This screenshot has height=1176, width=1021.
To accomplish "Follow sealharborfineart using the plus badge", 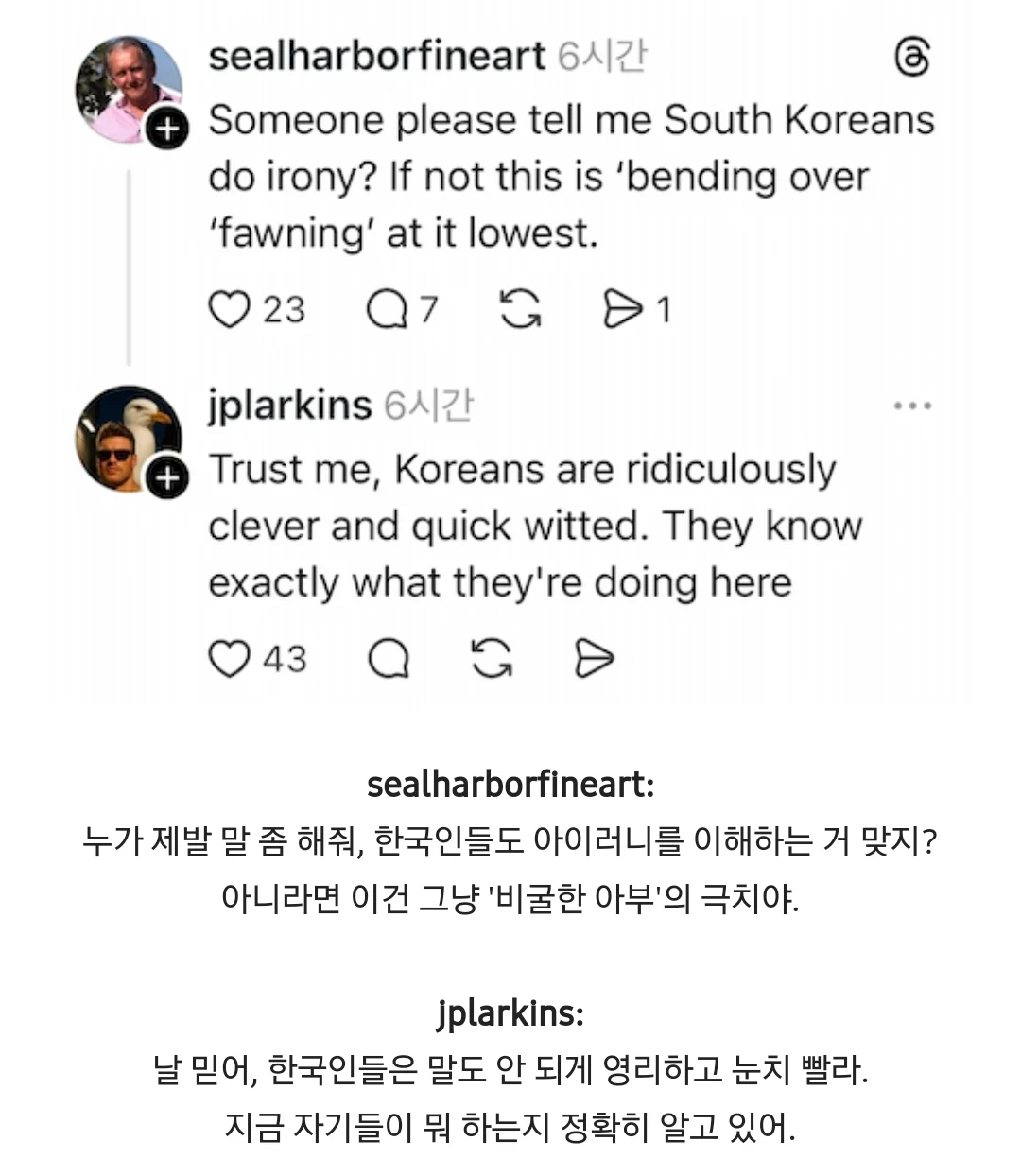I will 167,129.
